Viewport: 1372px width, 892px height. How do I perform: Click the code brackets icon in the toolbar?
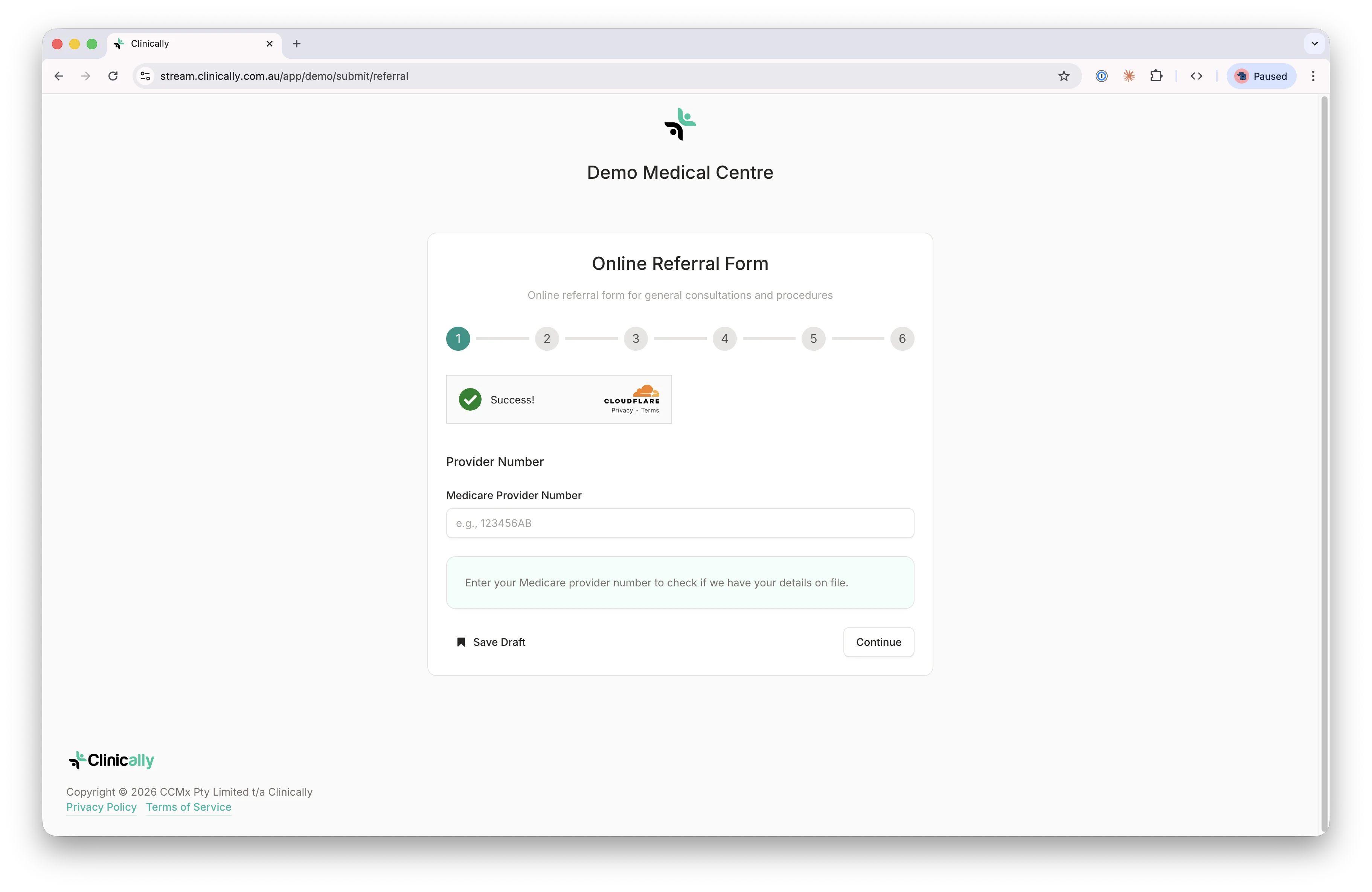[1197, 76]
